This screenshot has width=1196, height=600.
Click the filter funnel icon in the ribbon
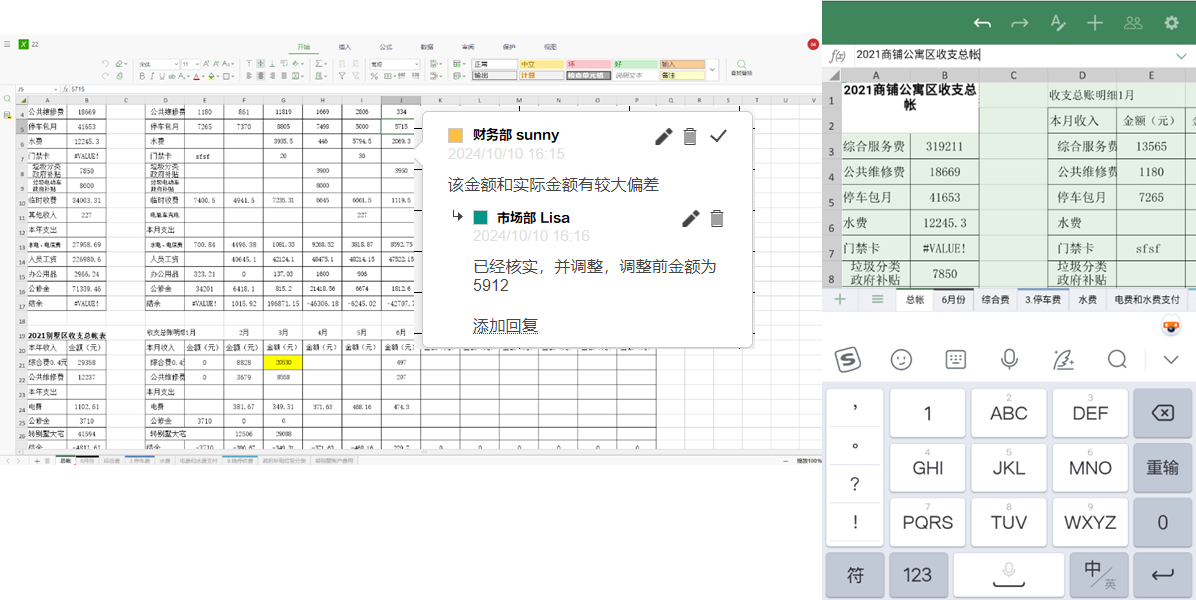pos(342,76)
